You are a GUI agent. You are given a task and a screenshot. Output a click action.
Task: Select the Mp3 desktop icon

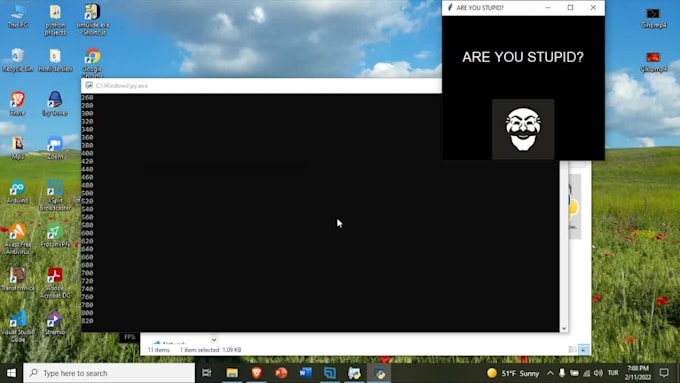18,148
